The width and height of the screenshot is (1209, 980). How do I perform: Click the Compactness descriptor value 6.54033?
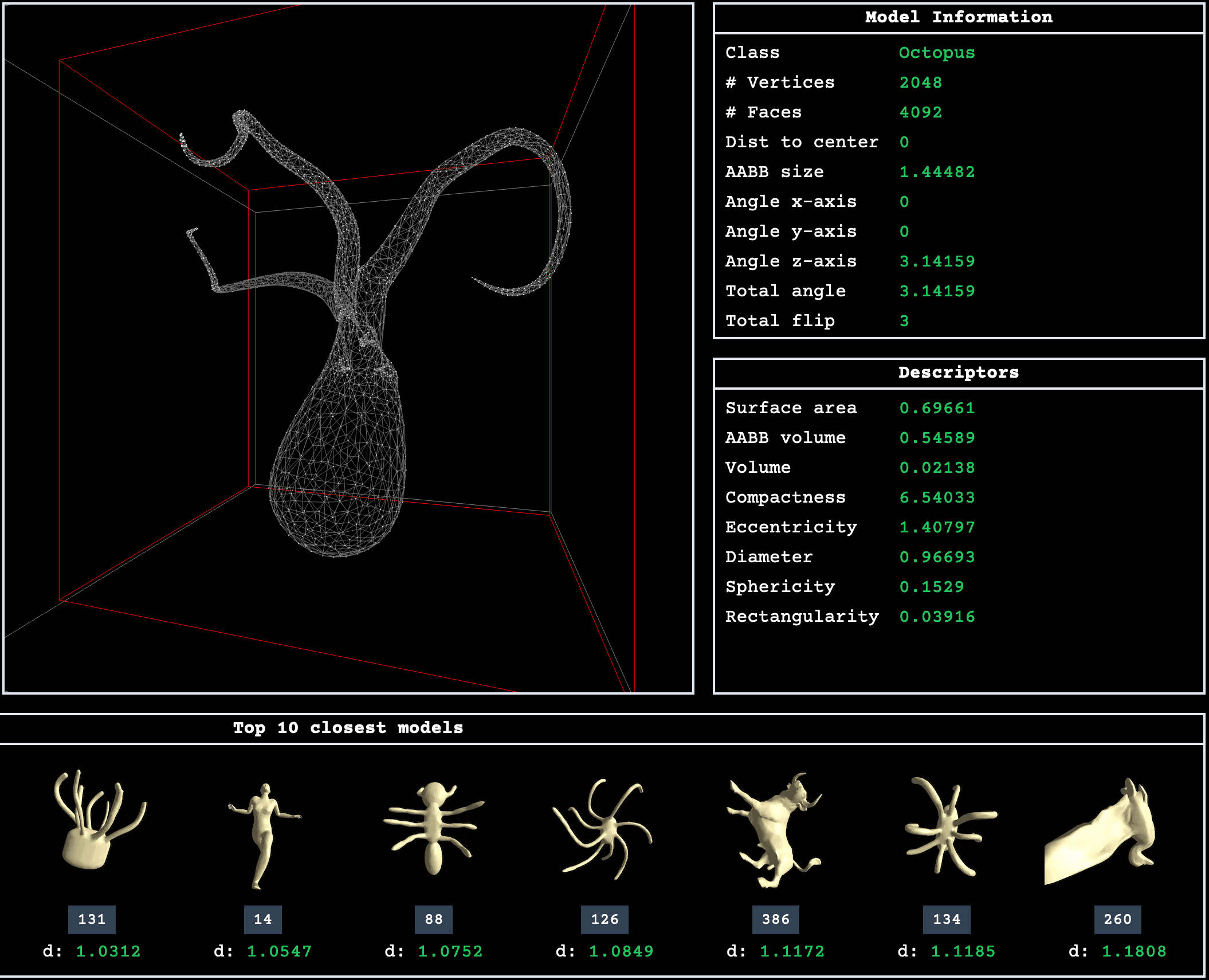936,497
